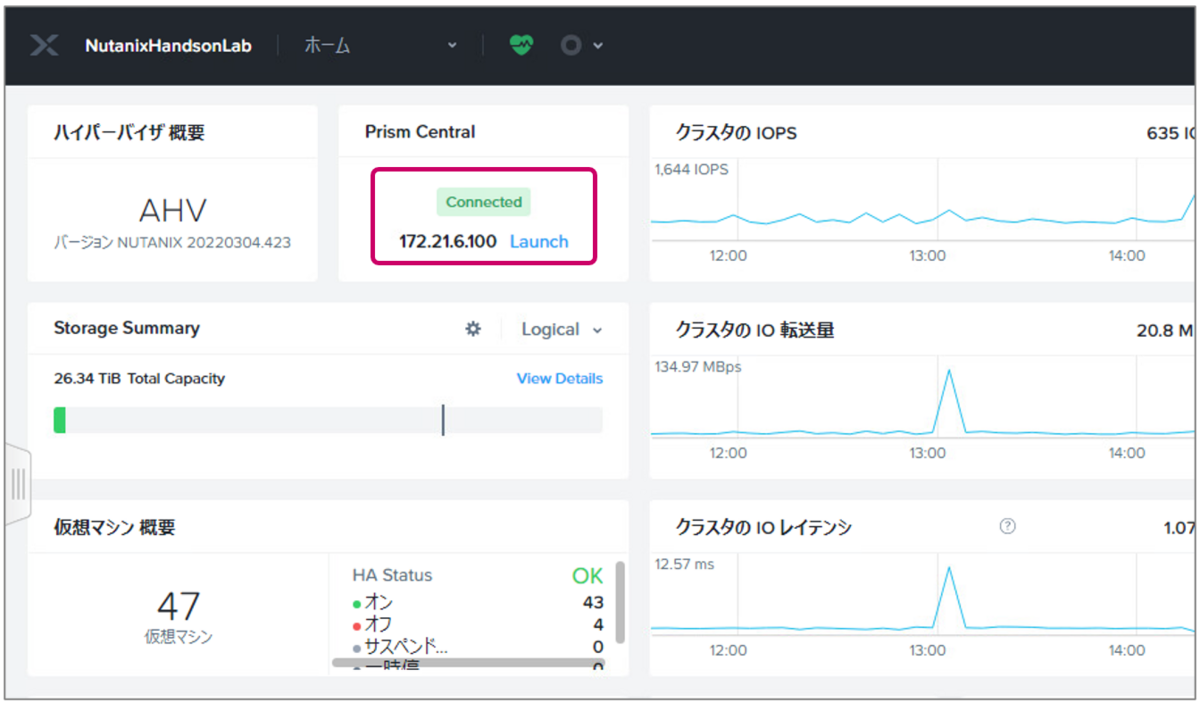
Task: Expand the chevron next to tasks circle
Action: tap(598, 45)
